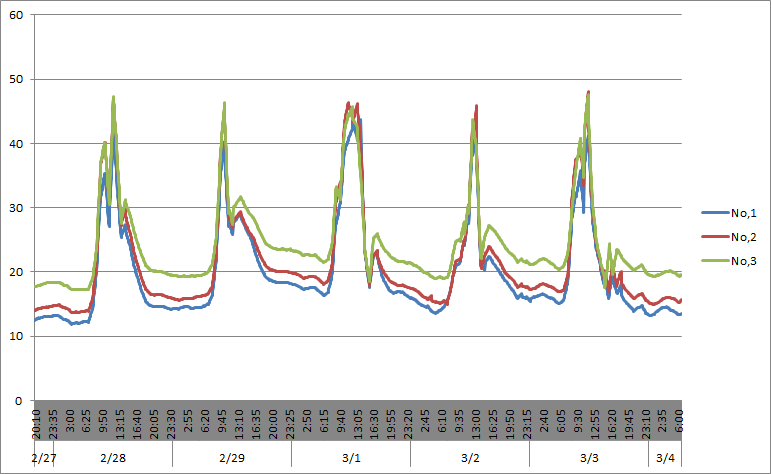Select the 60 label on vertical axis

(x=14, y=16)
